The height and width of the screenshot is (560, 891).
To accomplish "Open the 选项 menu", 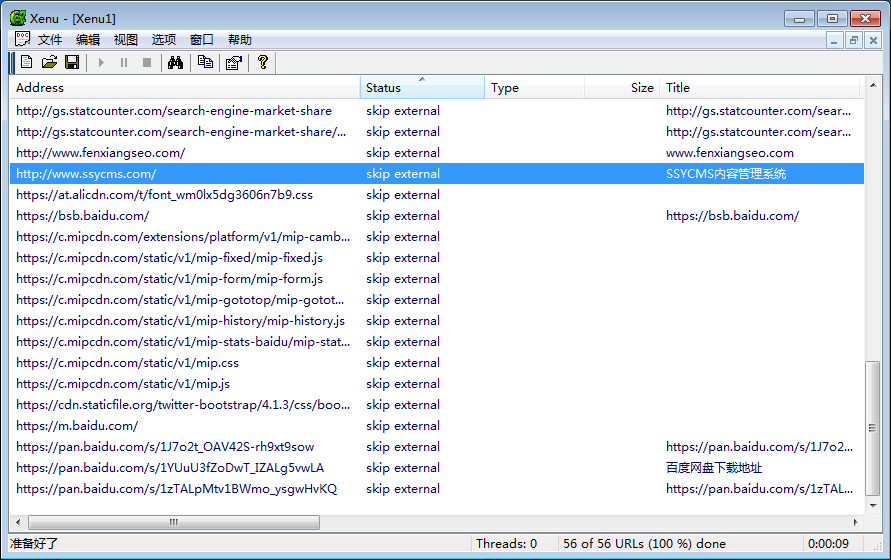I will pos(164,40).
